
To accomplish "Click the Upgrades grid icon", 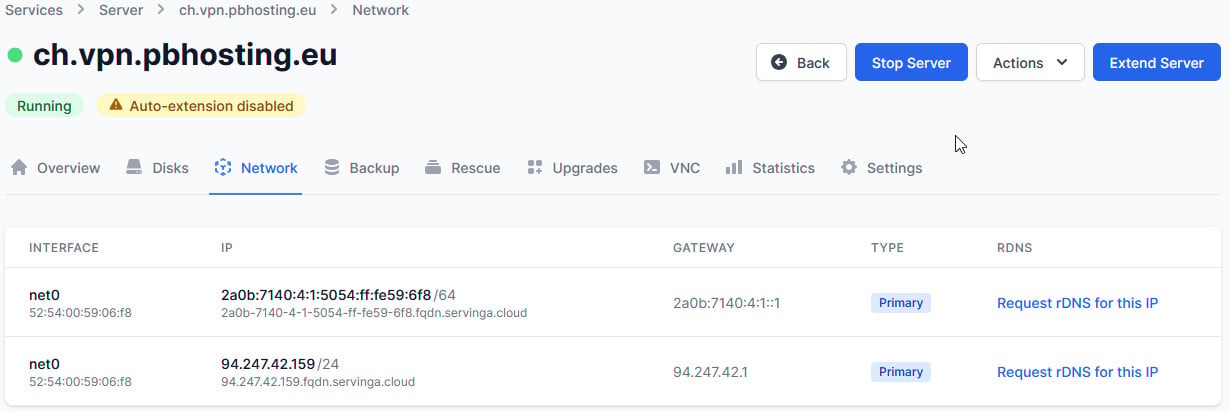I will tap(535, 168).
